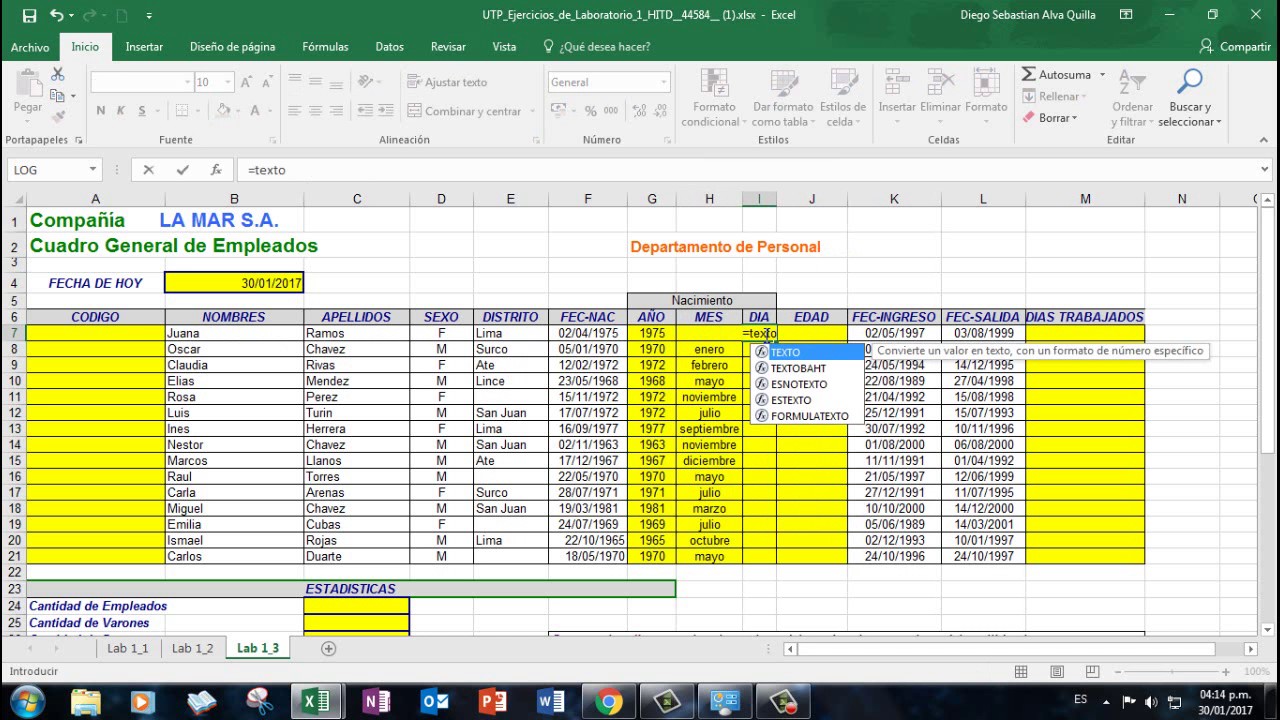The image size is (1280, 720).
Task: Open the Diseño de página tab
Action: coord(232,46)
